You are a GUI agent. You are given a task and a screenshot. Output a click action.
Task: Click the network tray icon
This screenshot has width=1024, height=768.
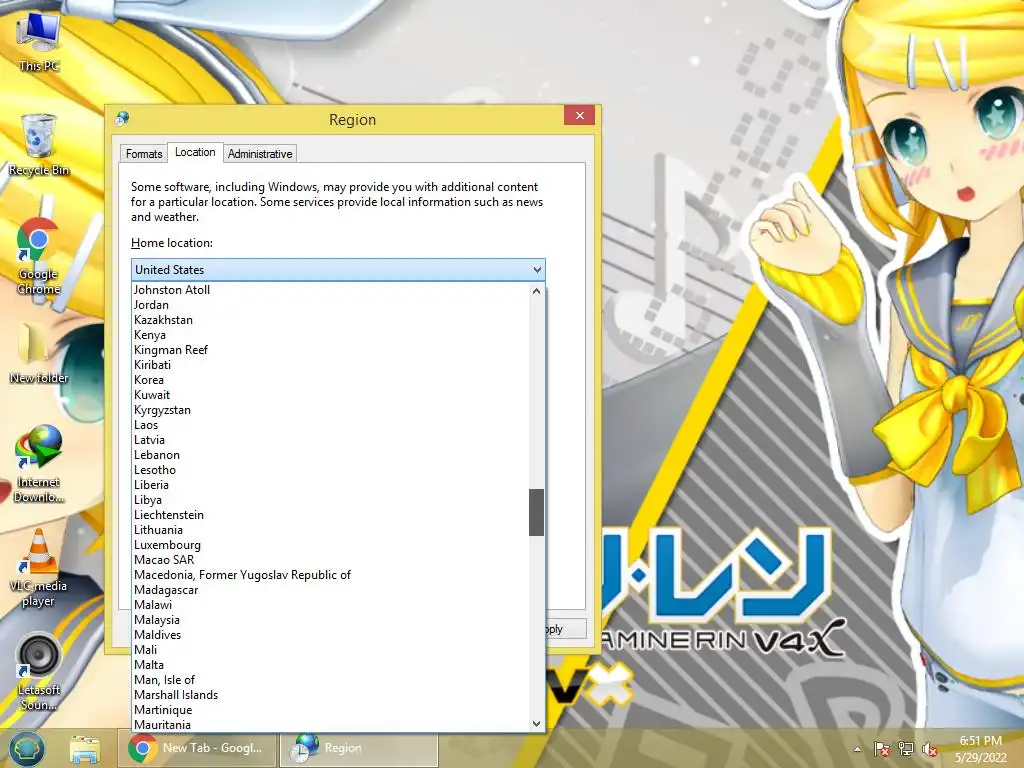905,749
